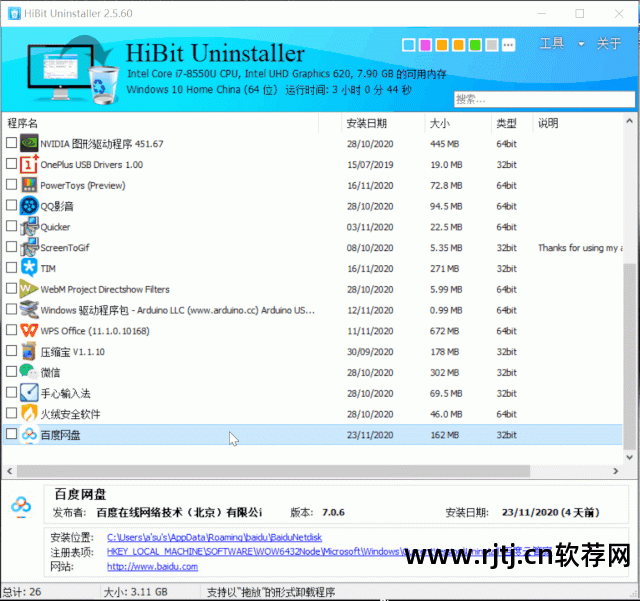640x601 pixels.
Task: Click the vertical scrollbar down arrow
Action: [629, 457]
